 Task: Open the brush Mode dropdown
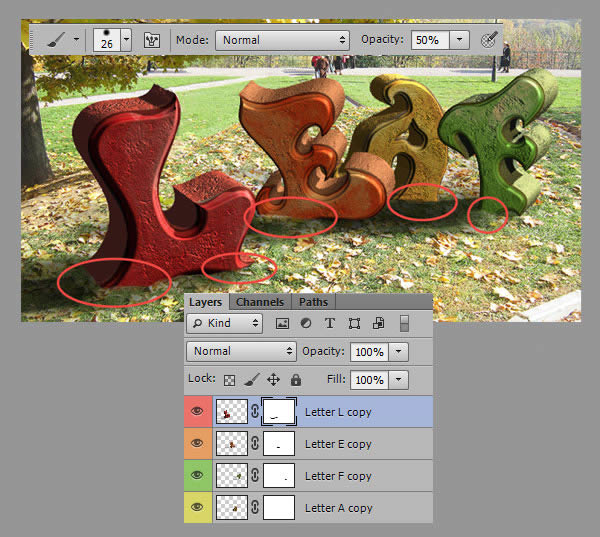pos(282,40)
